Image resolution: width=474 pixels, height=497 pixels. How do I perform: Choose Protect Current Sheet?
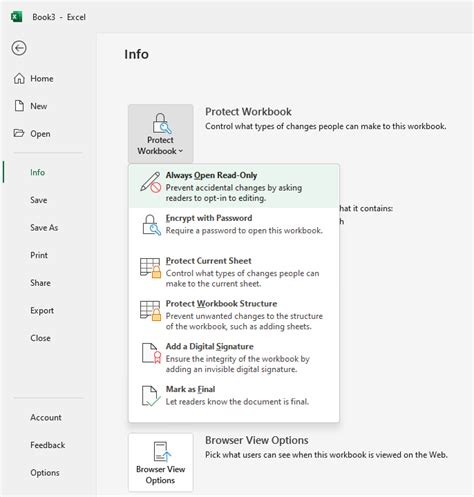point(234,272)
